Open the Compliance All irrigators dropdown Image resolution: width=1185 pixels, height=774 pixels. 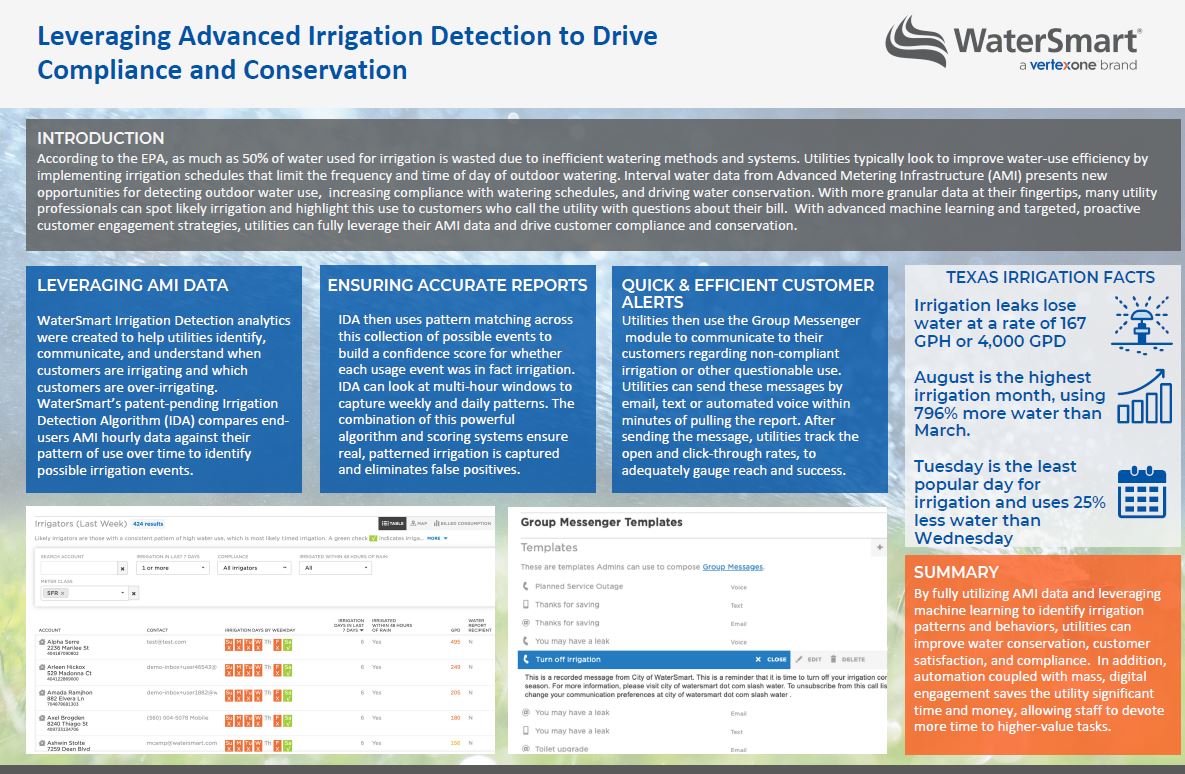(254, 568)
